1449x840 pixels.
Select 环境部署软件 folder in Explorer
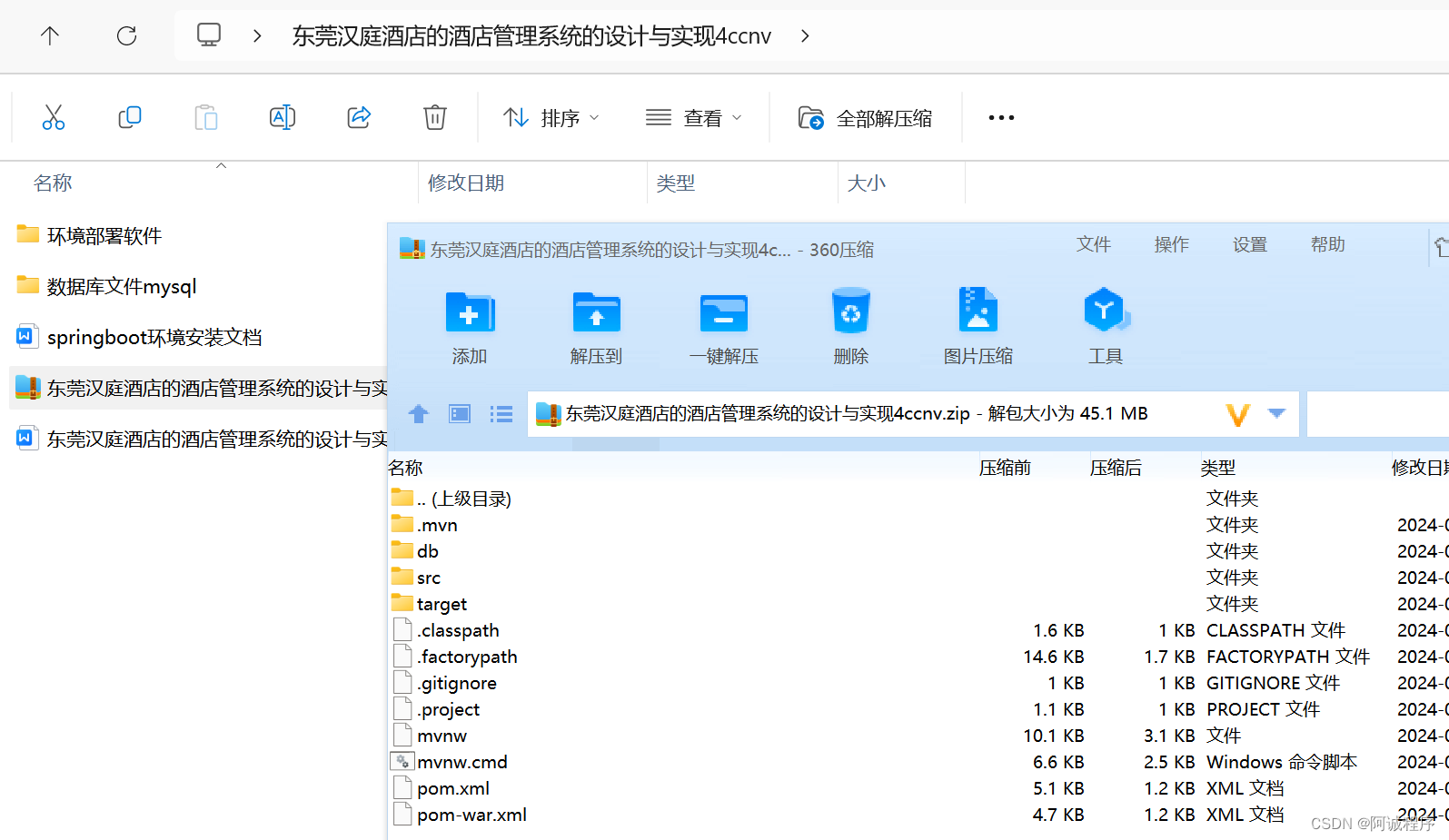pos(89,235)
